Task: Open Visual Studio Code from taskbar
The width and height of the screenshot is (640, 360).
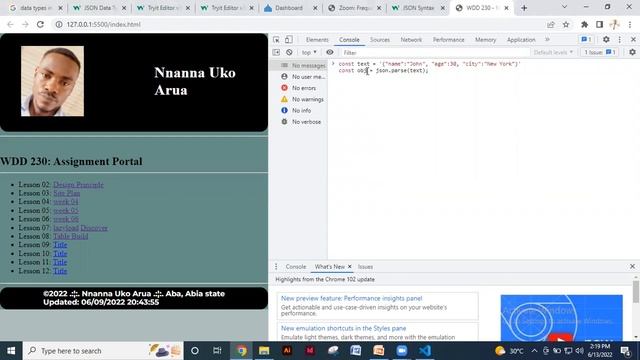Action: tap(425, 351)
